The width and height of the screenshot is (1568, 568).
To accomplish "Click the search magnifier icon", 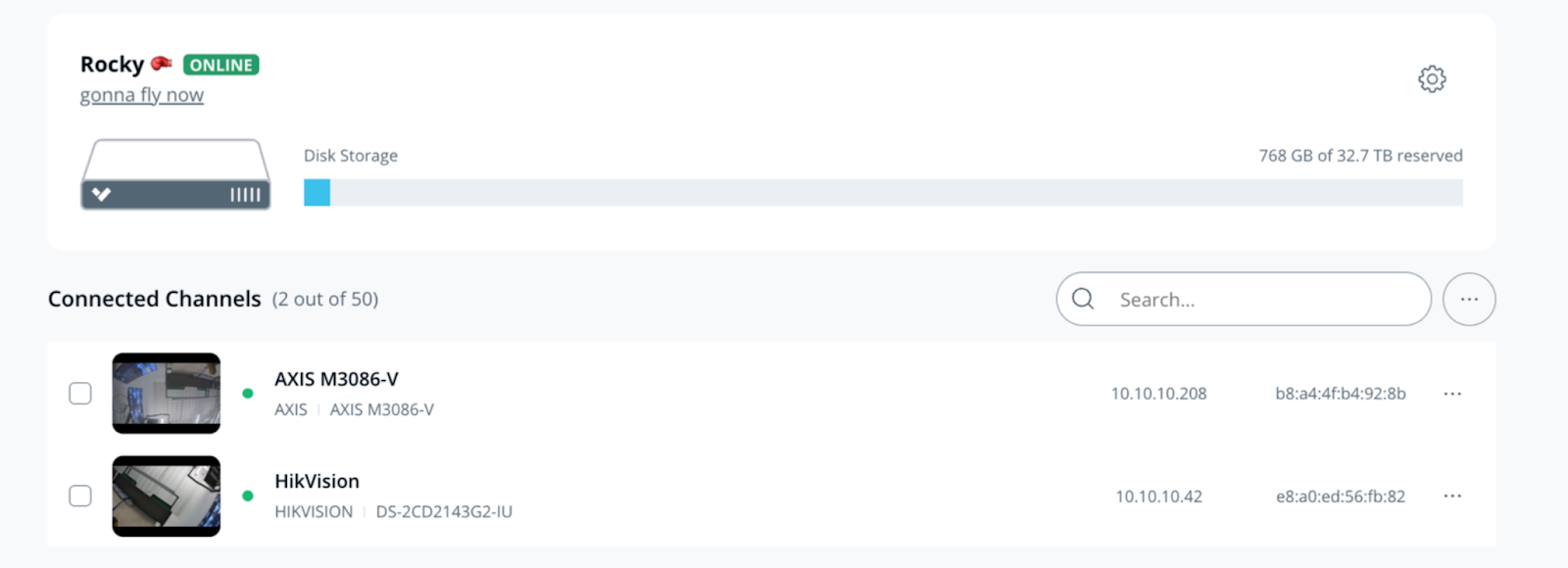I will coord(1083,299).
